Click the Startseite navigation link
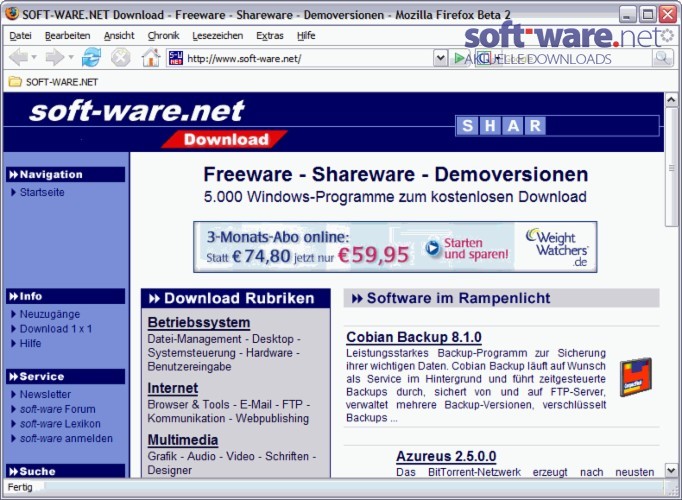The height and width of the screenshot is (500, 682). [42, 192]
